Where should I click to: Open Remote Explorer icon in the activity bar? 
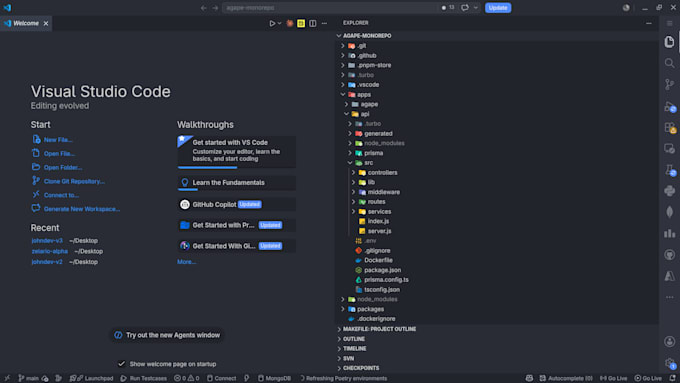[x=669, y=149]
